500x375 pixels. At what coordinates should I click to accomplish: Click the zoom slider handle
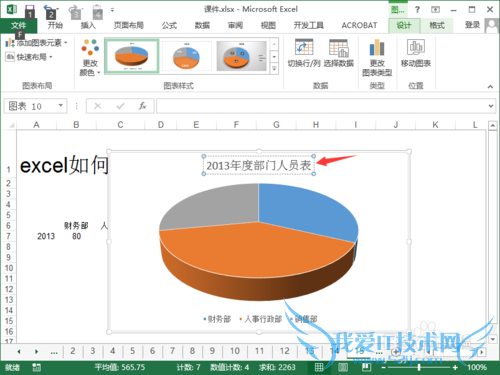[x=419, y=367]
